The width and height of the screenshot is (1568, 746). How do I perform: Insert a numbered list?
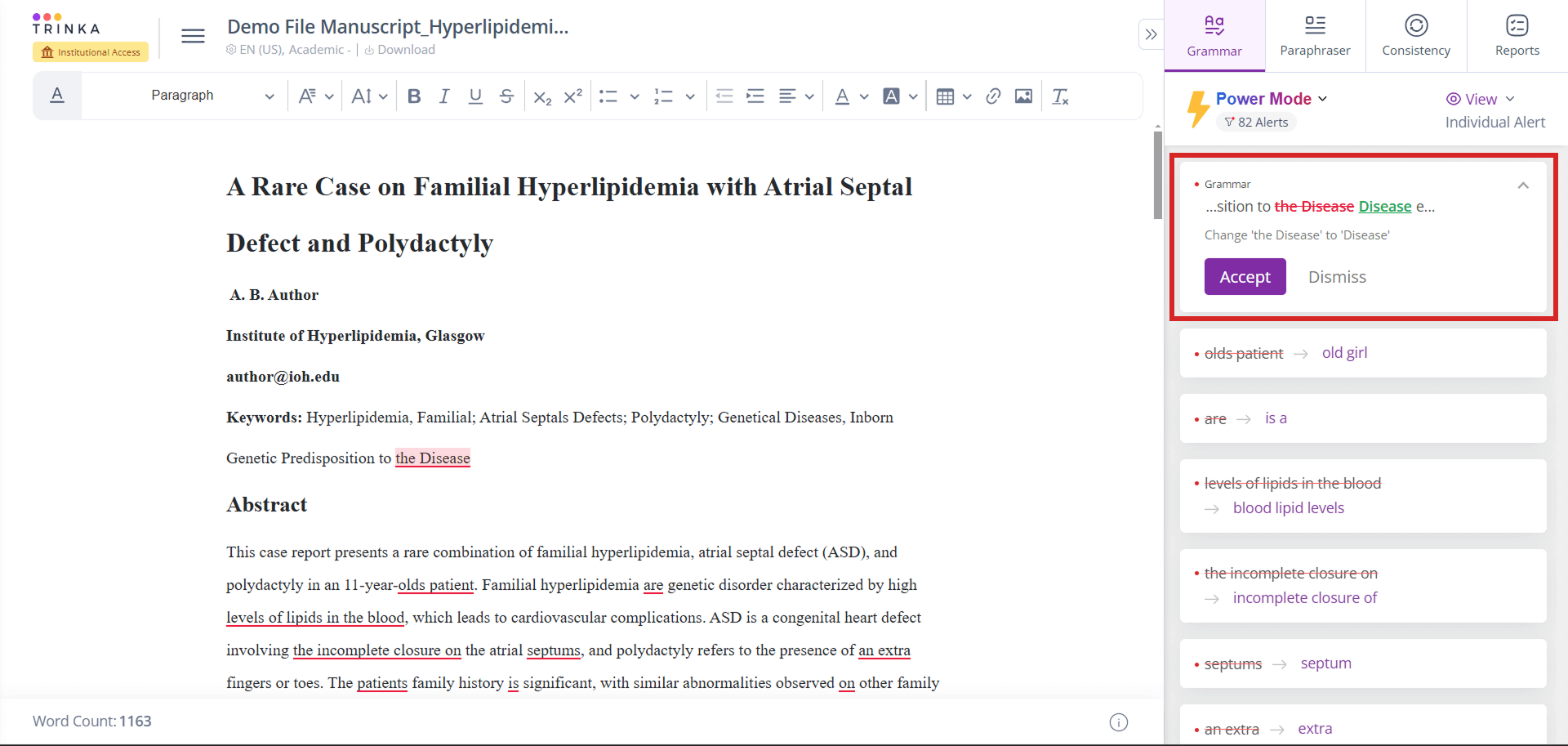click(663, 96)
